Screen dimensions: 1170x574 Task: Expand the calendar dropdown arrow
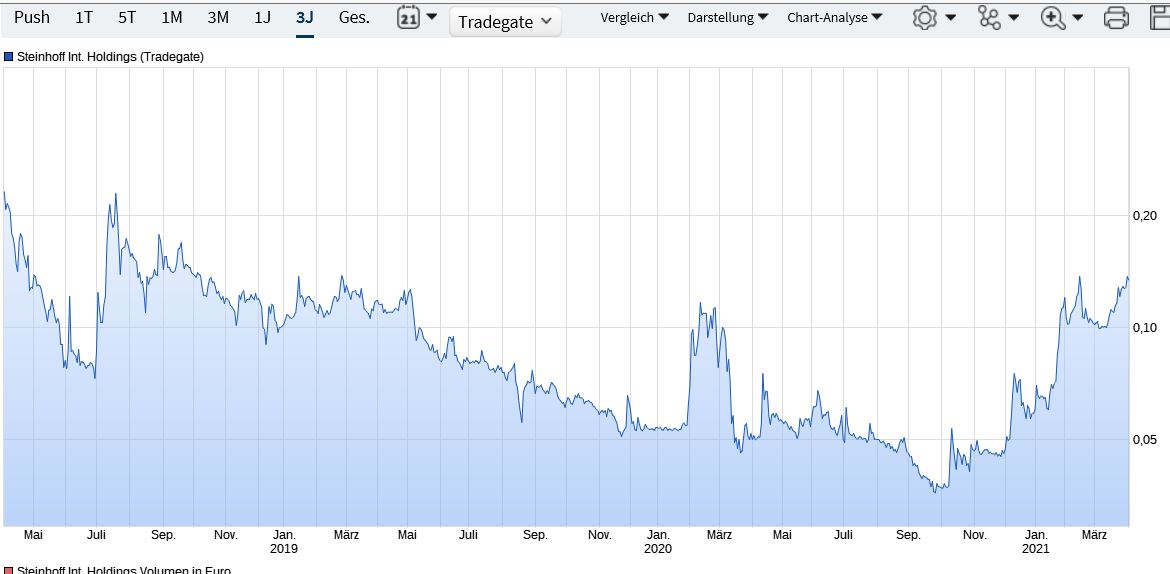(431, 16)
